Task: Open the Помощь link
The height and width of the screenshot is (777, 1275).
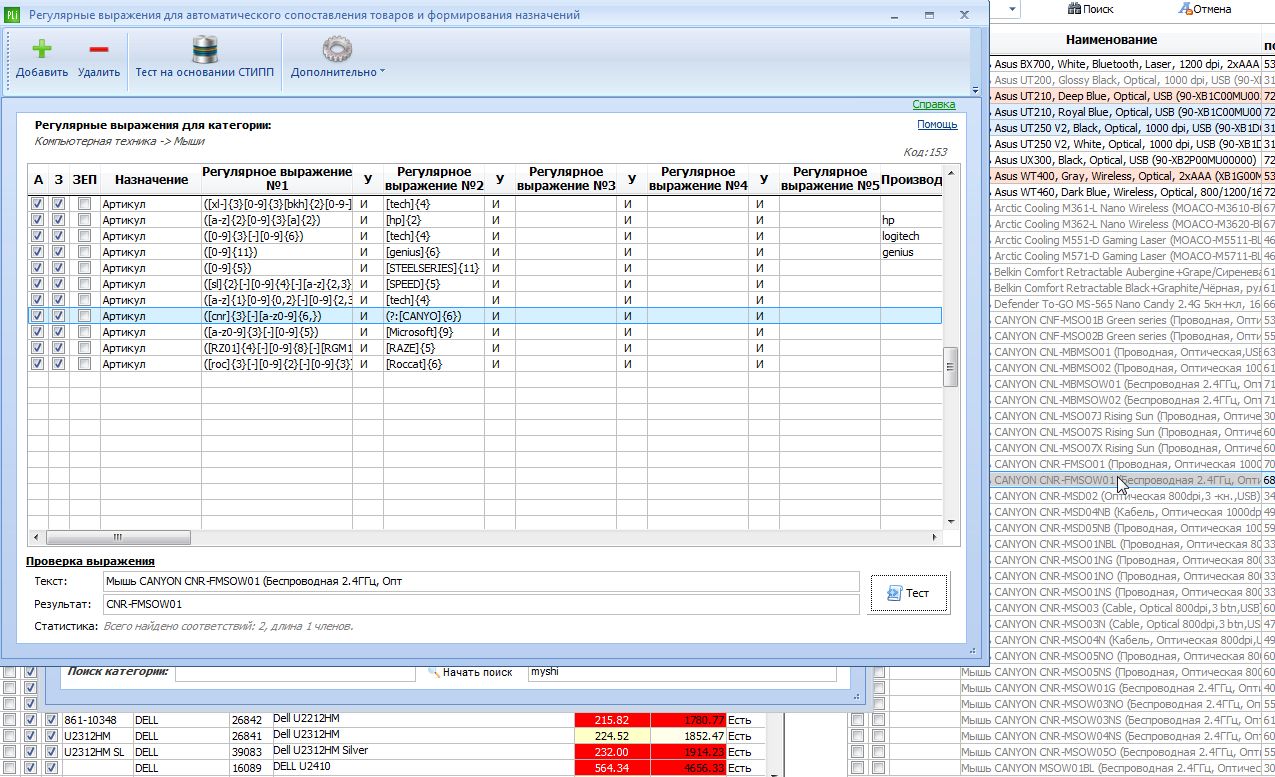Action: 937,125
